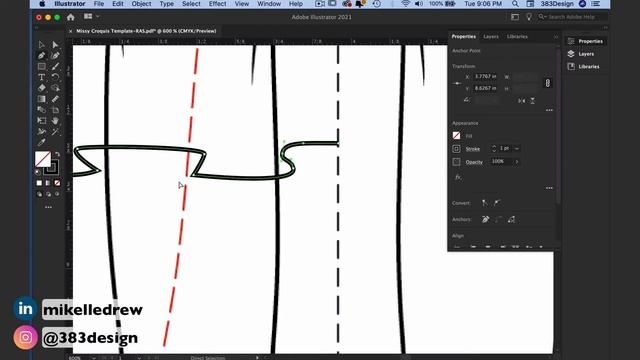Viewport: 640px width, 360px height.
Task: Remove selected anchor points
Action: (x=485, y=220)
